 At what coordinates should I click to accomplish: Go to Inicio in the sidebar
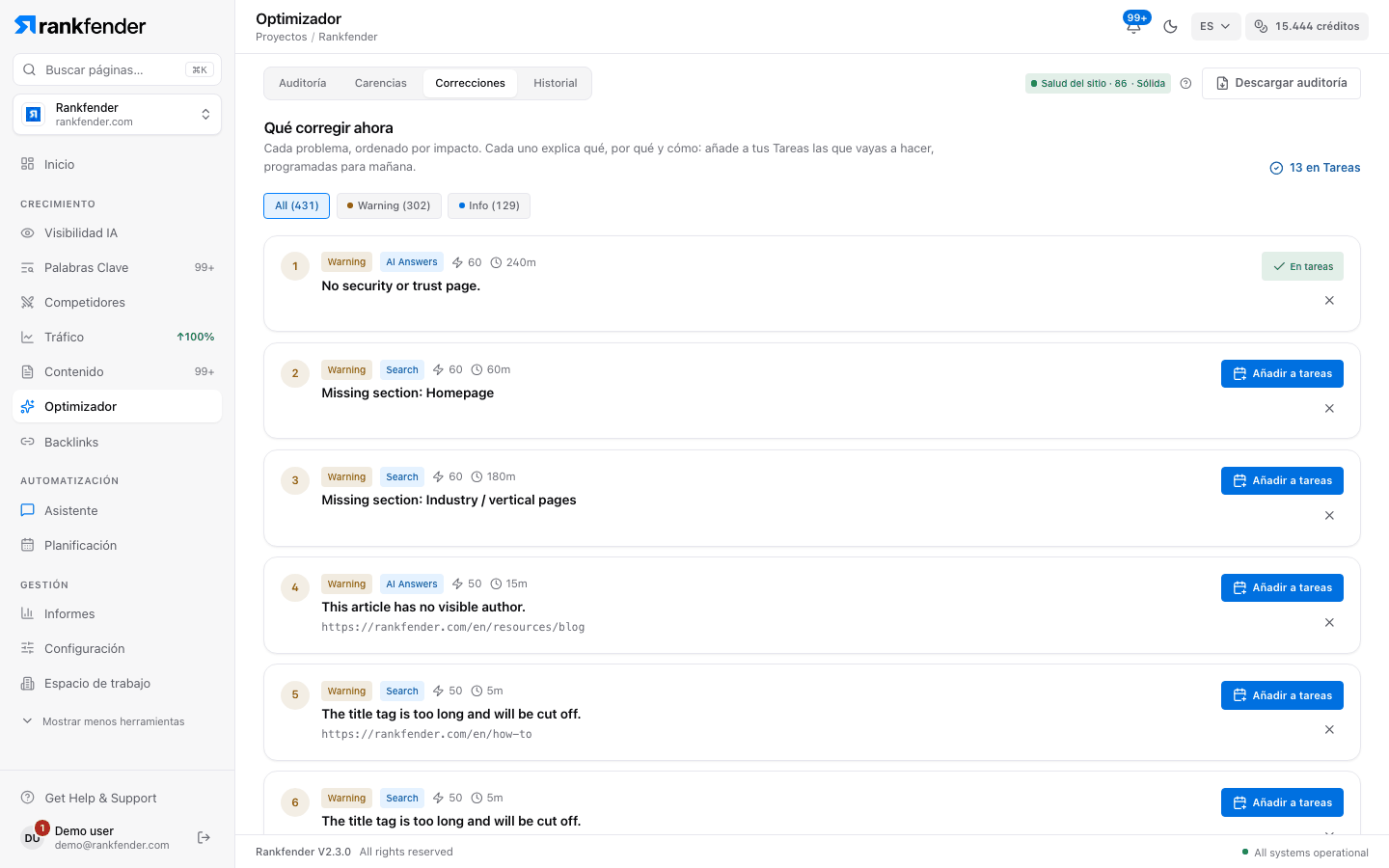point(117,164)
